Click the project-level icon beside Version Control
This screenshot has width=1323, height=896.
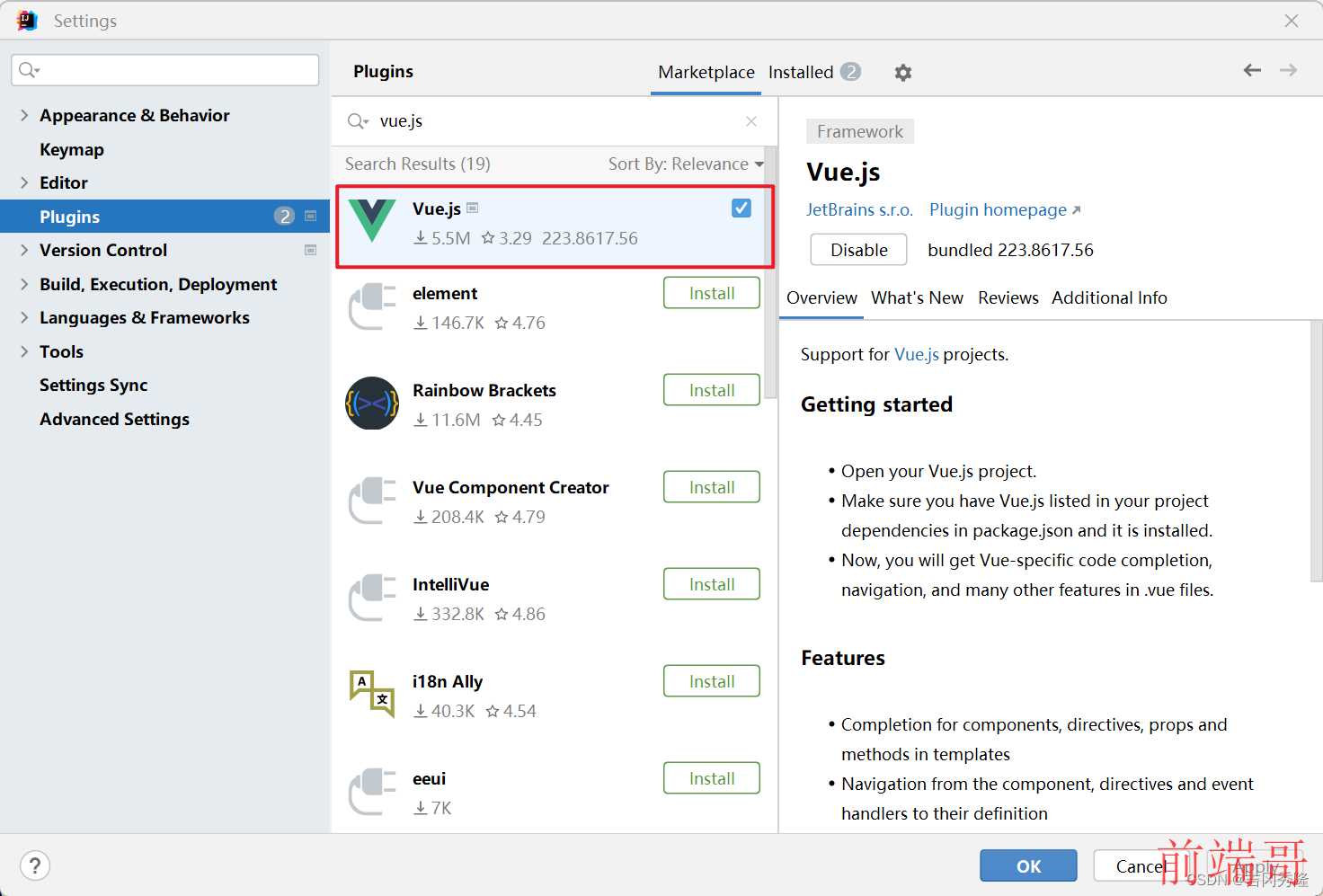coord(311,250)
